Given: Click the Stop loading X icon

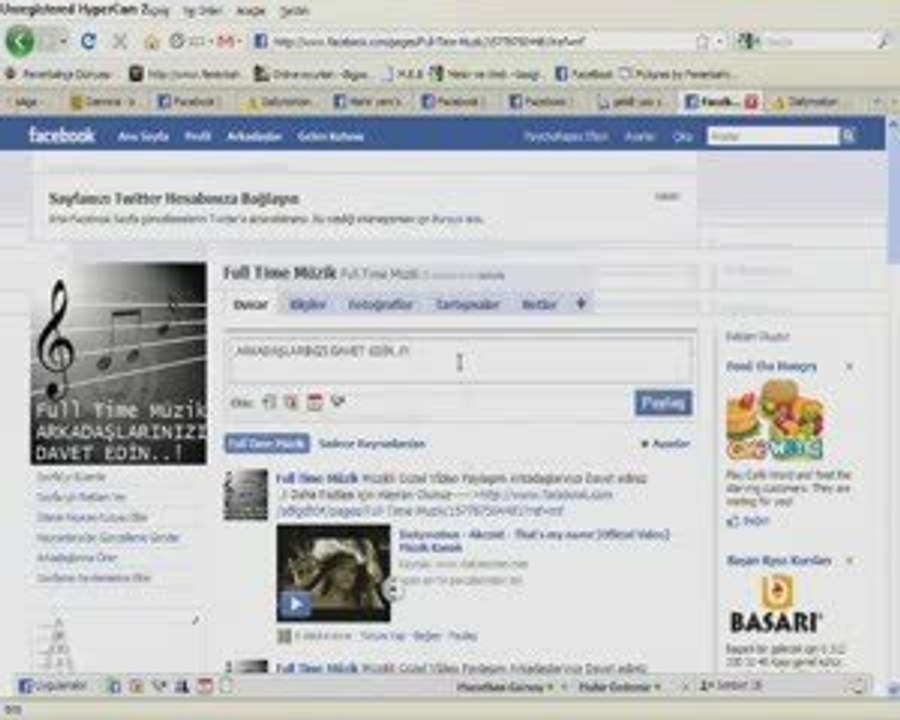Looking at the screenshot, I should click(x=120, y=41).
